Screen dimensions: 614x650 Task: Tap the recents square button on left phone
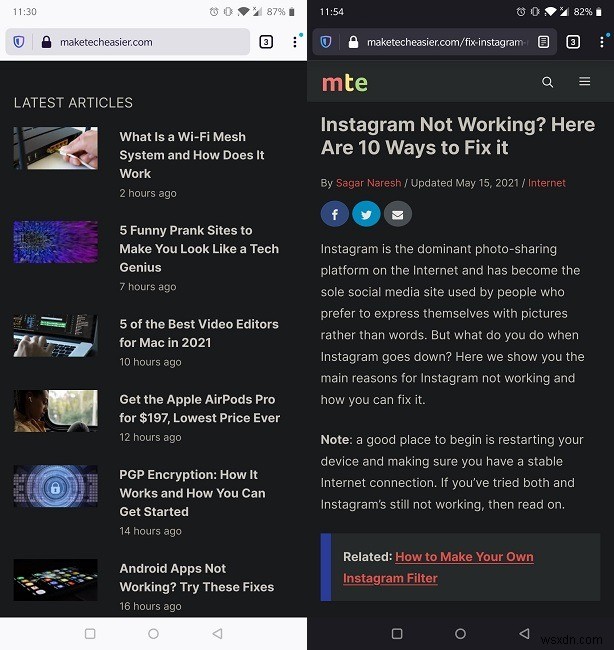point(90,633)
